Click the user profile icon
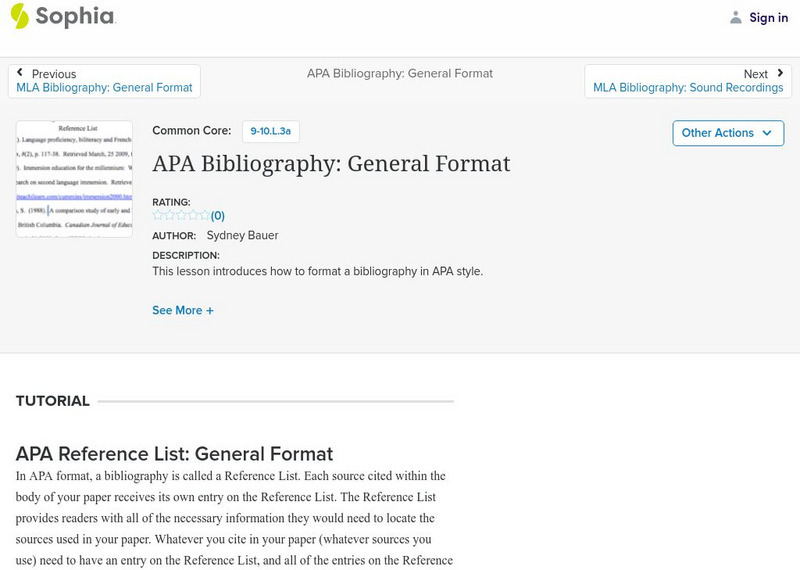 coord(736,17)
